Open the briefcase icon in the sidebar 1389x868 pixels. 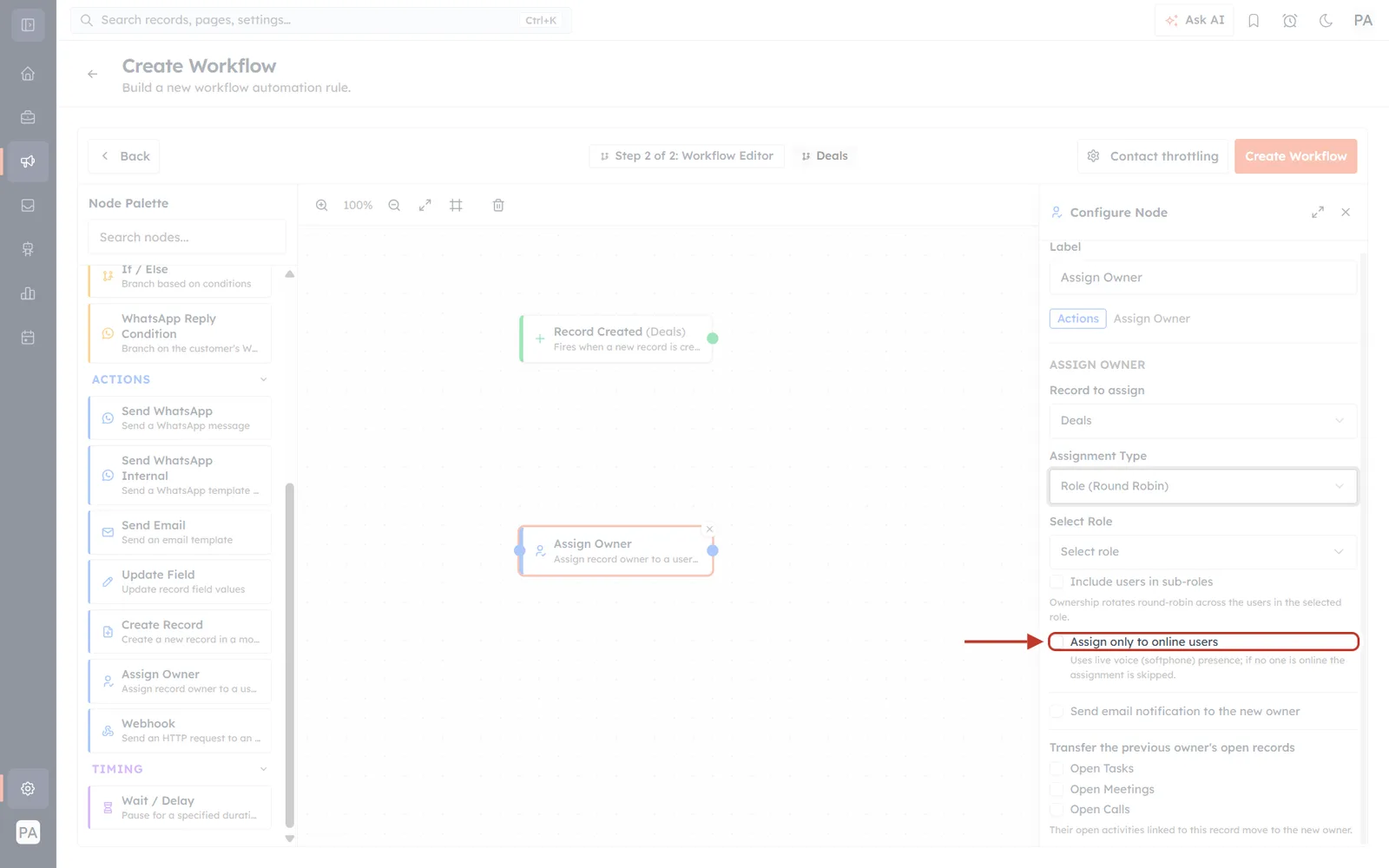pyautogui.click(x=28, y=117)
